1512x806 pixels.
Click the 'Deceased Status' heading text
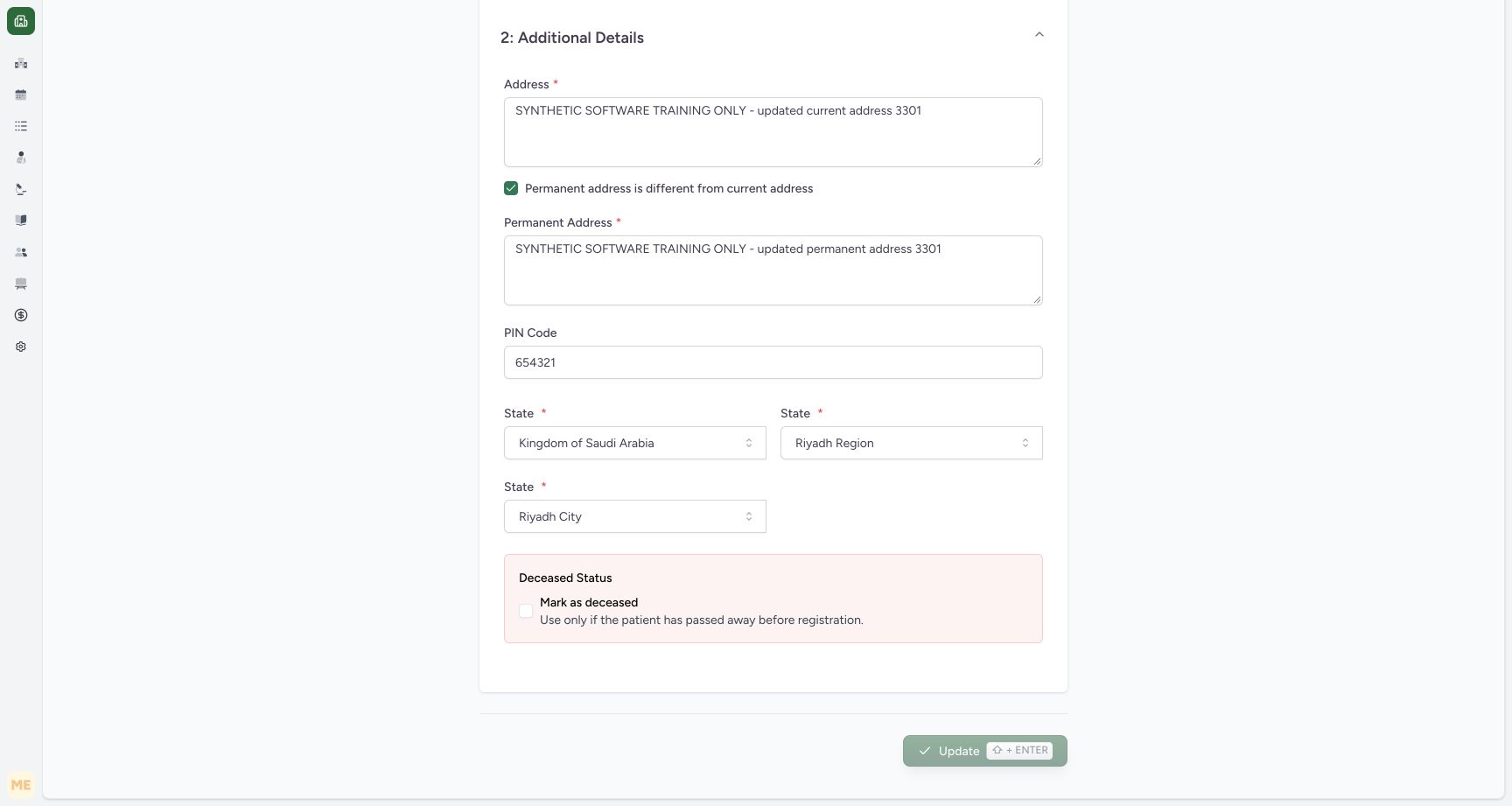(565, 578)
